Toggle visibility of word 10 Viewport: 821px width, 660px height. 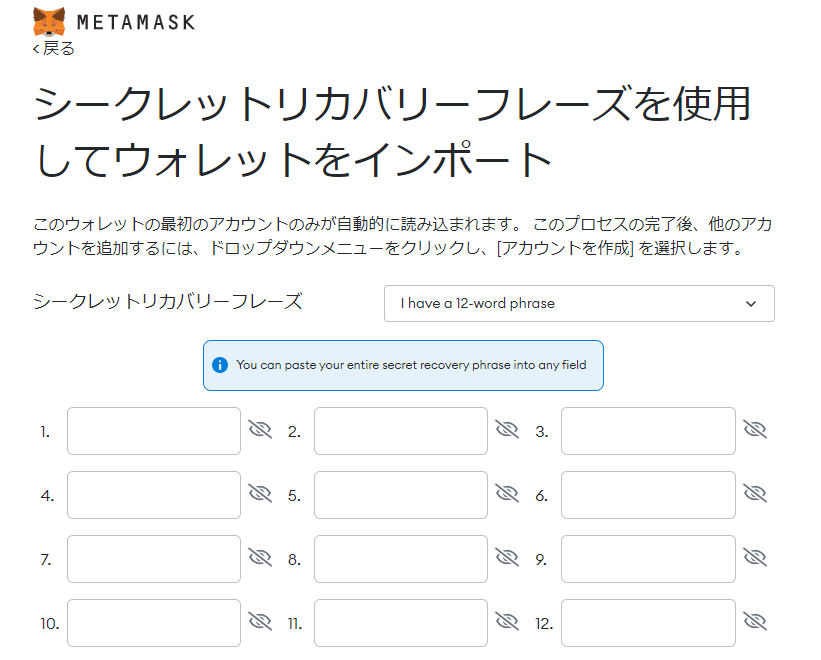tap(260, 621)
